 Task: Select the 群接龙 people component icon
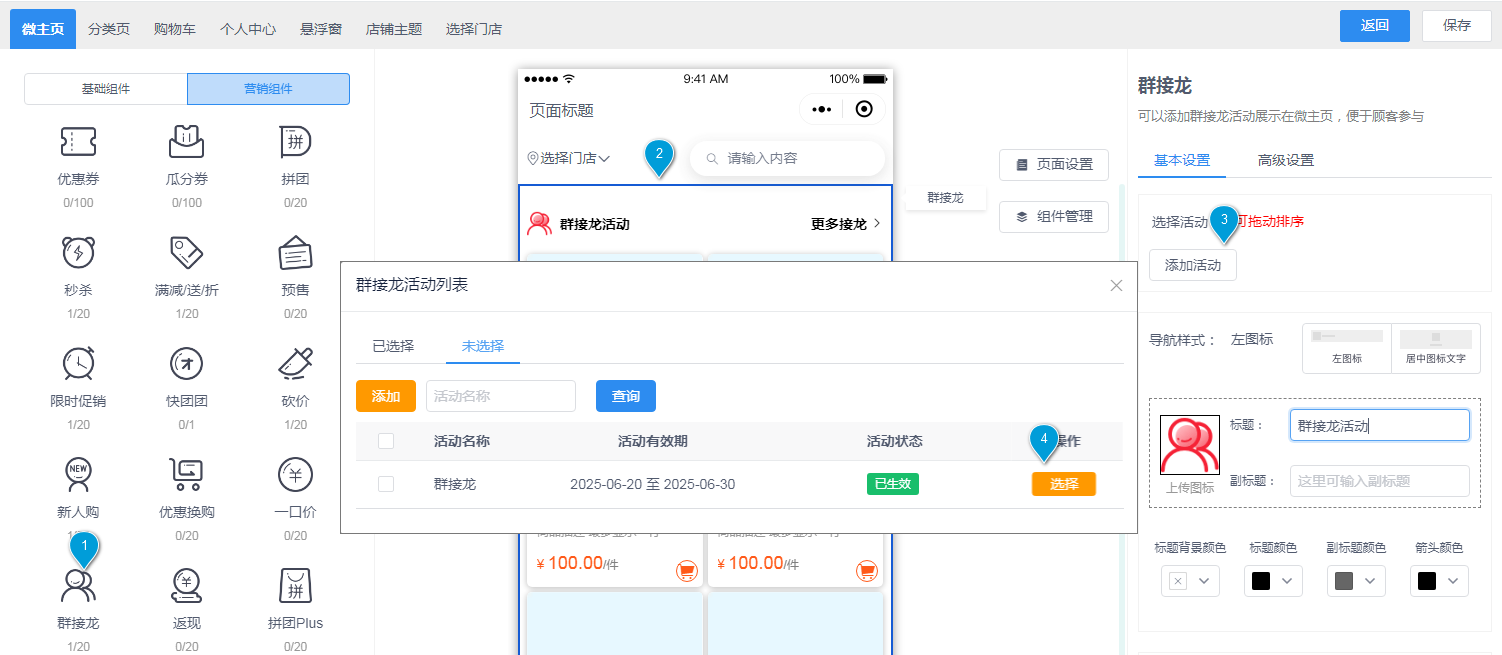tap(78, 585)
